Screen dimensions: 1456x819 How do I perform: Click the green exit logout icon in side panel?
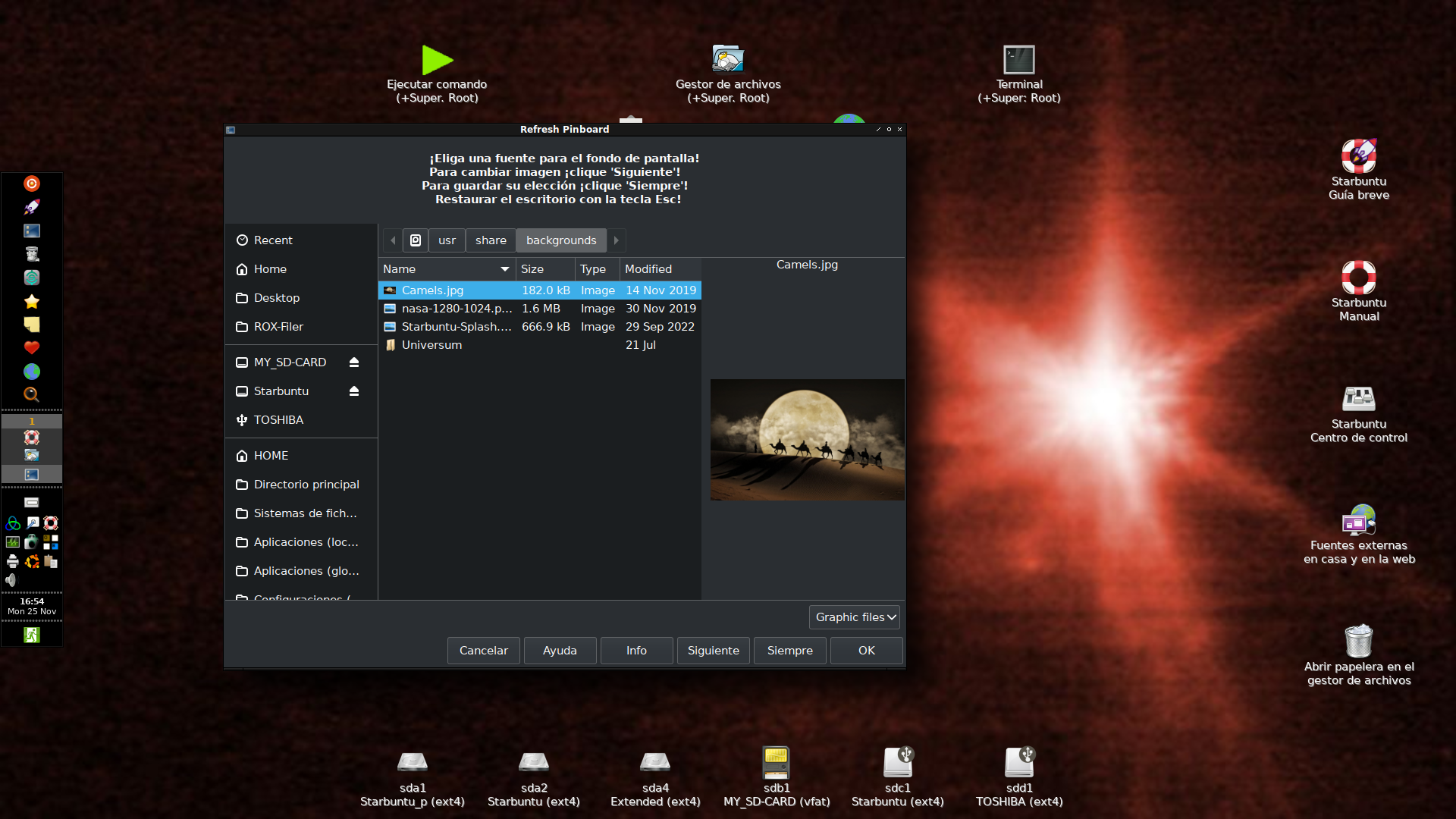click(32, 635)
